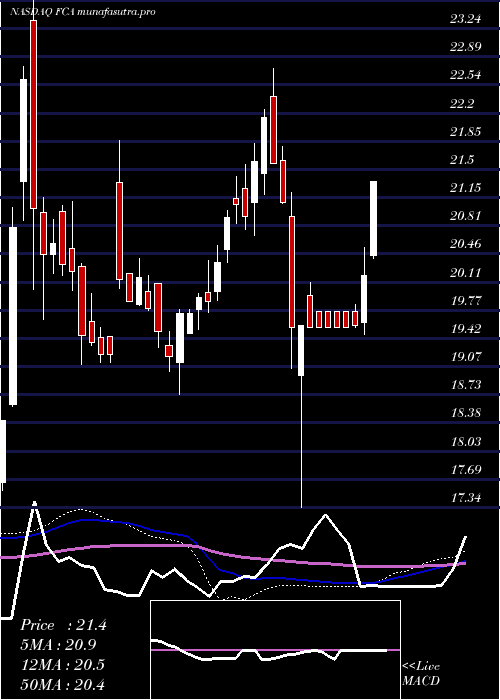500x700 pixels.
Task: Click inside the Live MACD inset chart
Action: 275,650
